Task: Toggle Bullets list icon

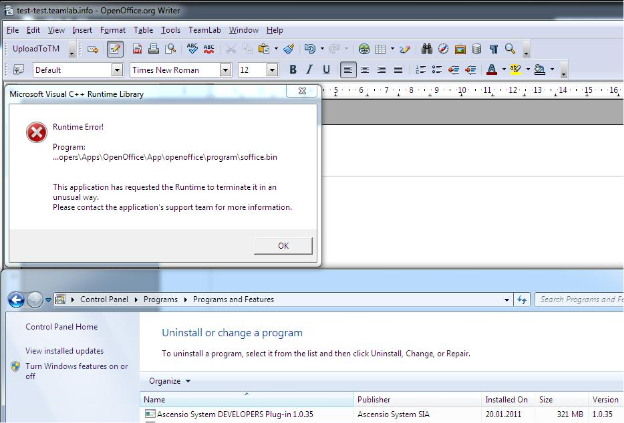Action: (x=437, y=70)
